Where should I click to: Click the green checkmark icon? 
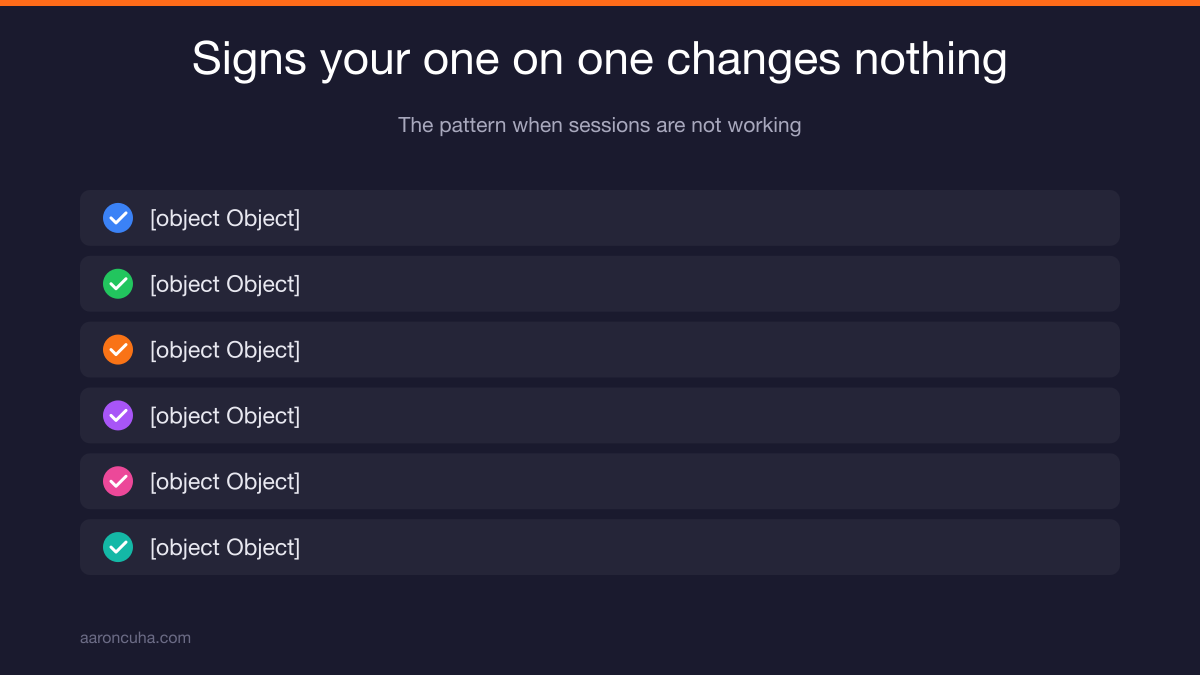coord(118,284)
